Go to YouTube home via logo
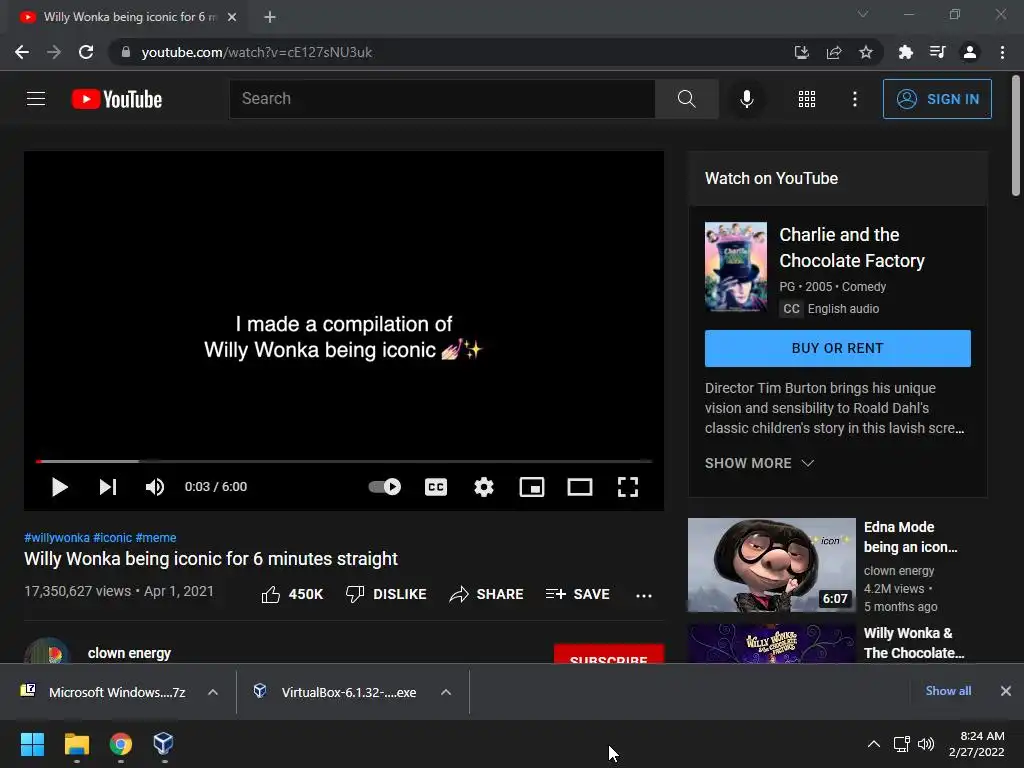The height and width of the screenshot is (768, 1024). (117, 99)
